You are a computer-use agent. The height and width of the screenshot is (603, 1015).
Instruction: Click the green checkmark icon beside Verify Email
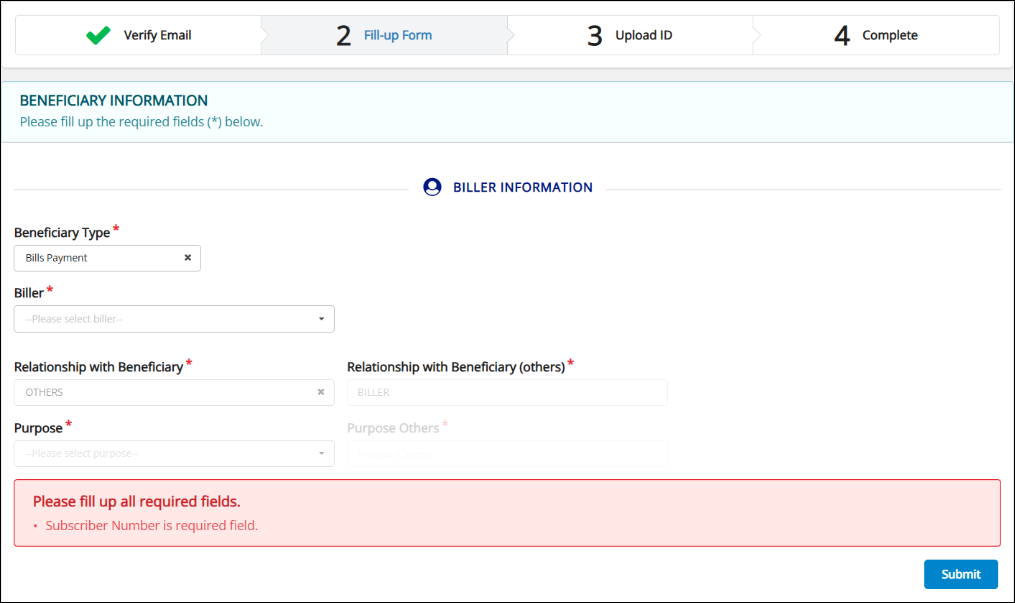98,35
